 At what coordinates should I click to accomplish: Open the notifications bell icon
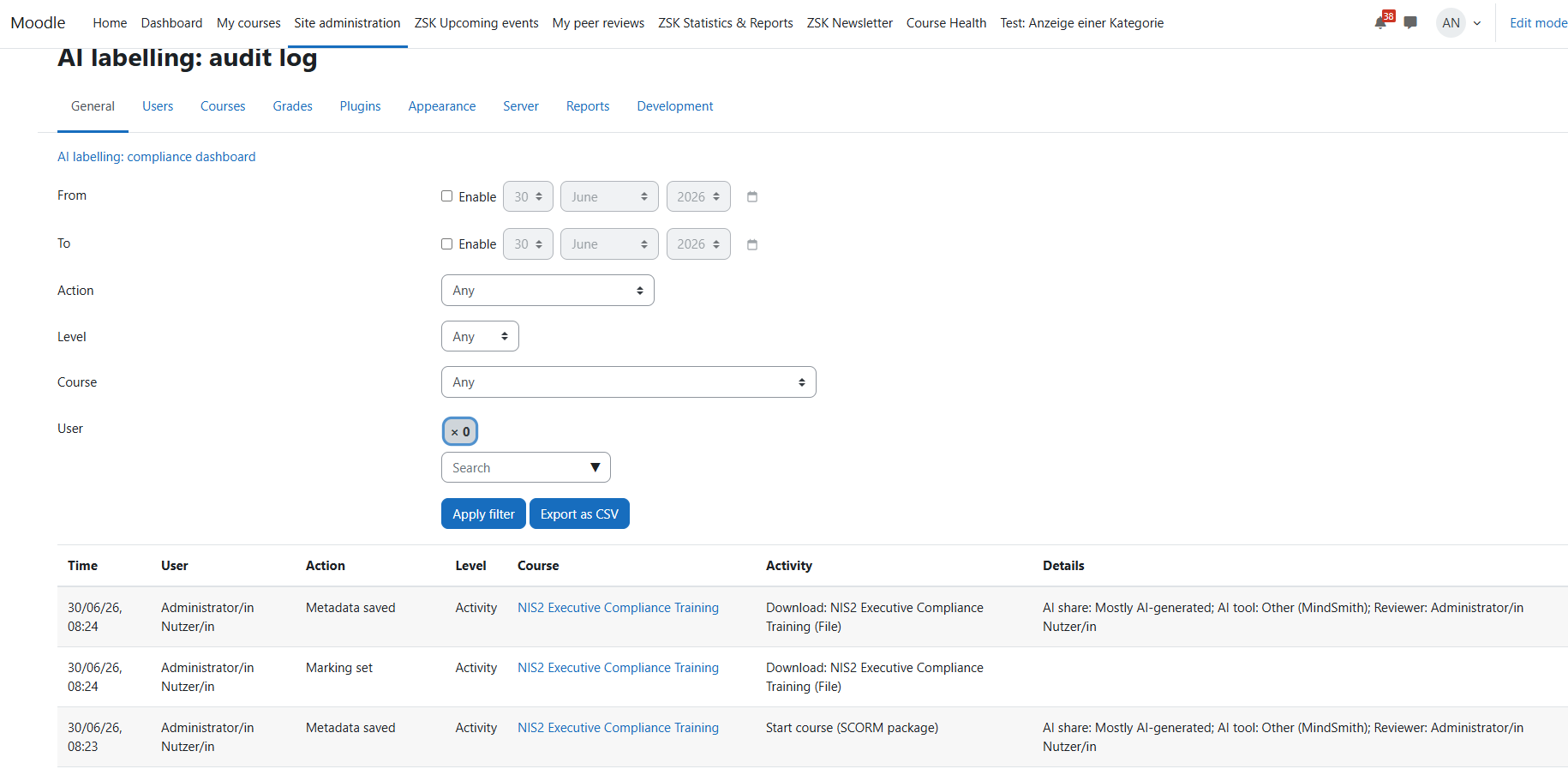tap(1380, 23)
